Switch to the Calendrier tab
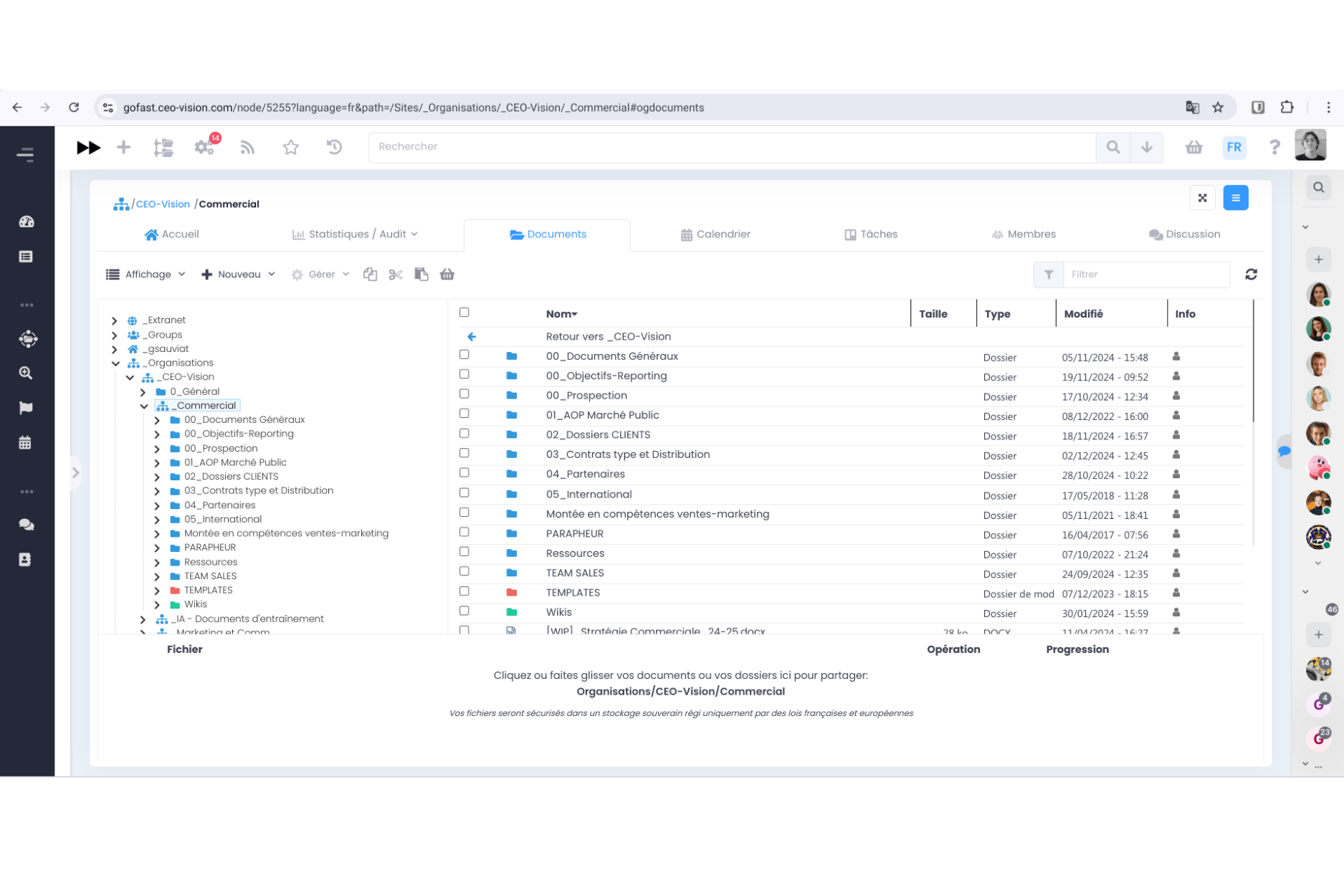 715,234
